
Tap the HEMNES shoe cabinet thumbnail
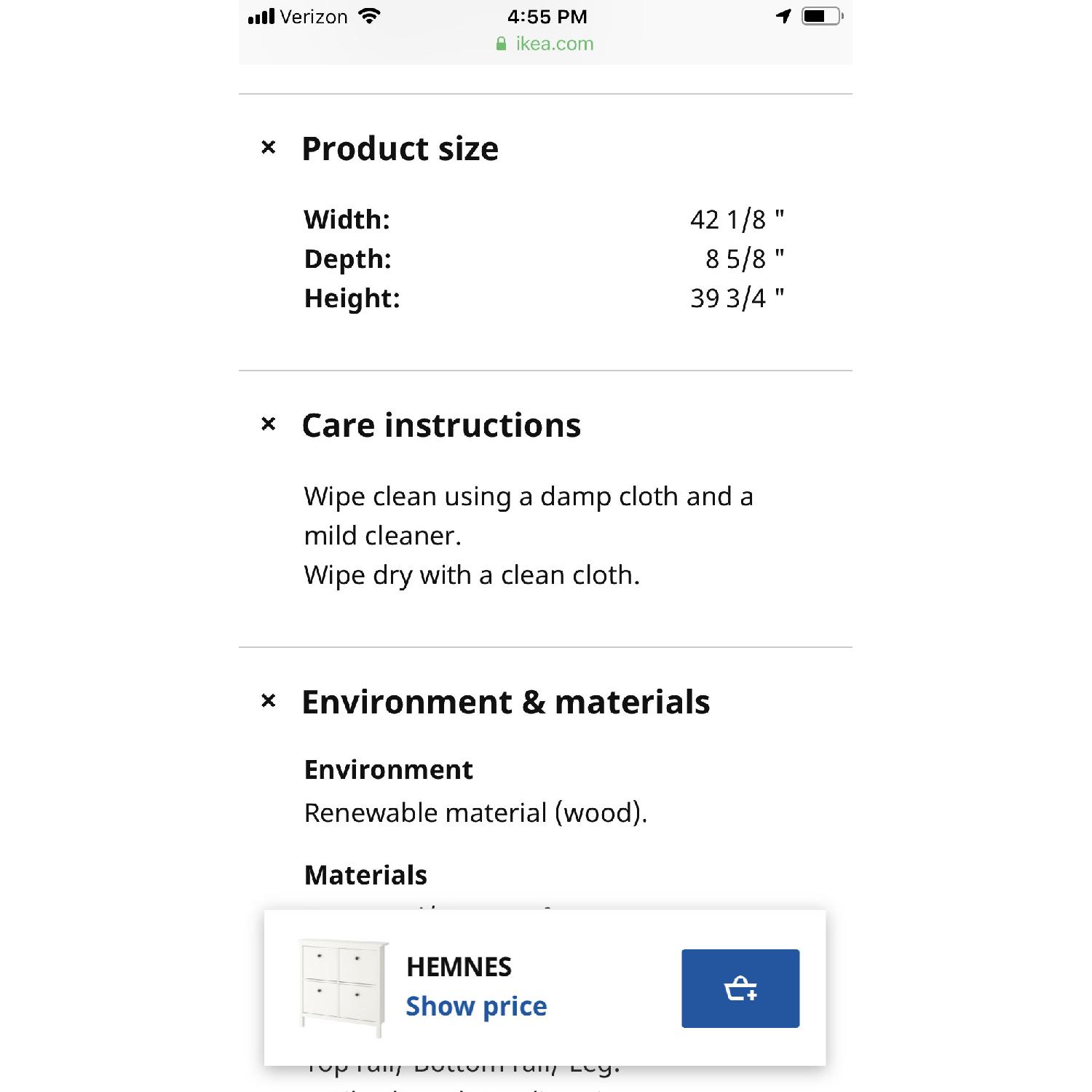[343, 987]
